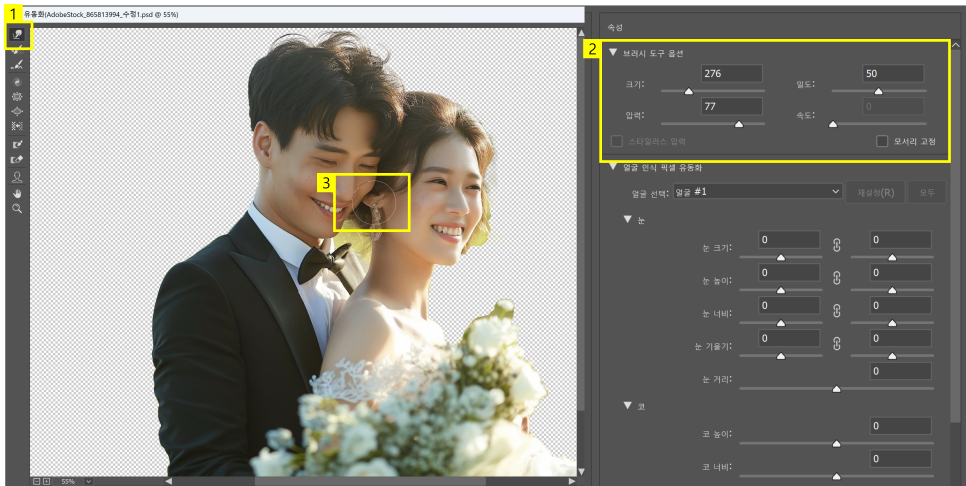
Task: Click the right 눈 크기 value field
Action: pos(901,240)
